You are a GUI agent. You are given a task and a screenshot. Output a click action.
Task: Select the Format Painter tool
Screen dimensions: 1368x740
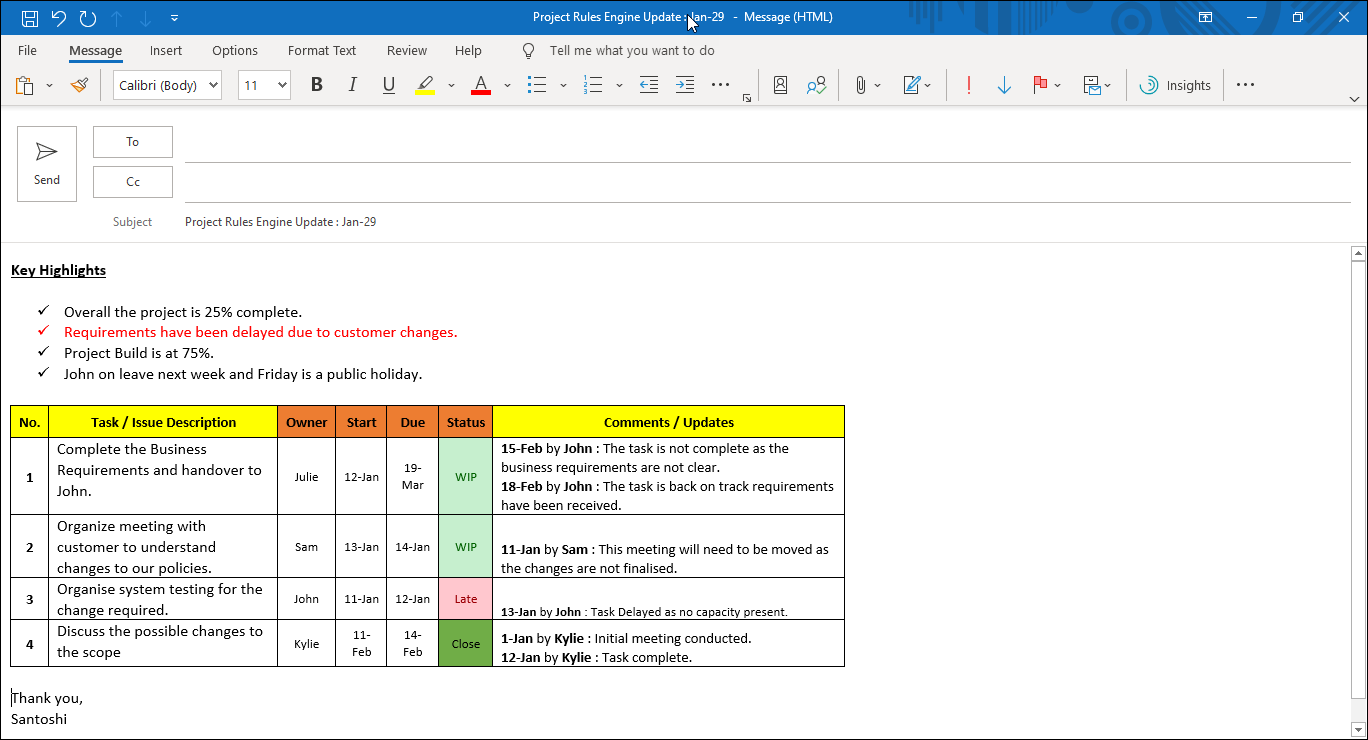79,85
